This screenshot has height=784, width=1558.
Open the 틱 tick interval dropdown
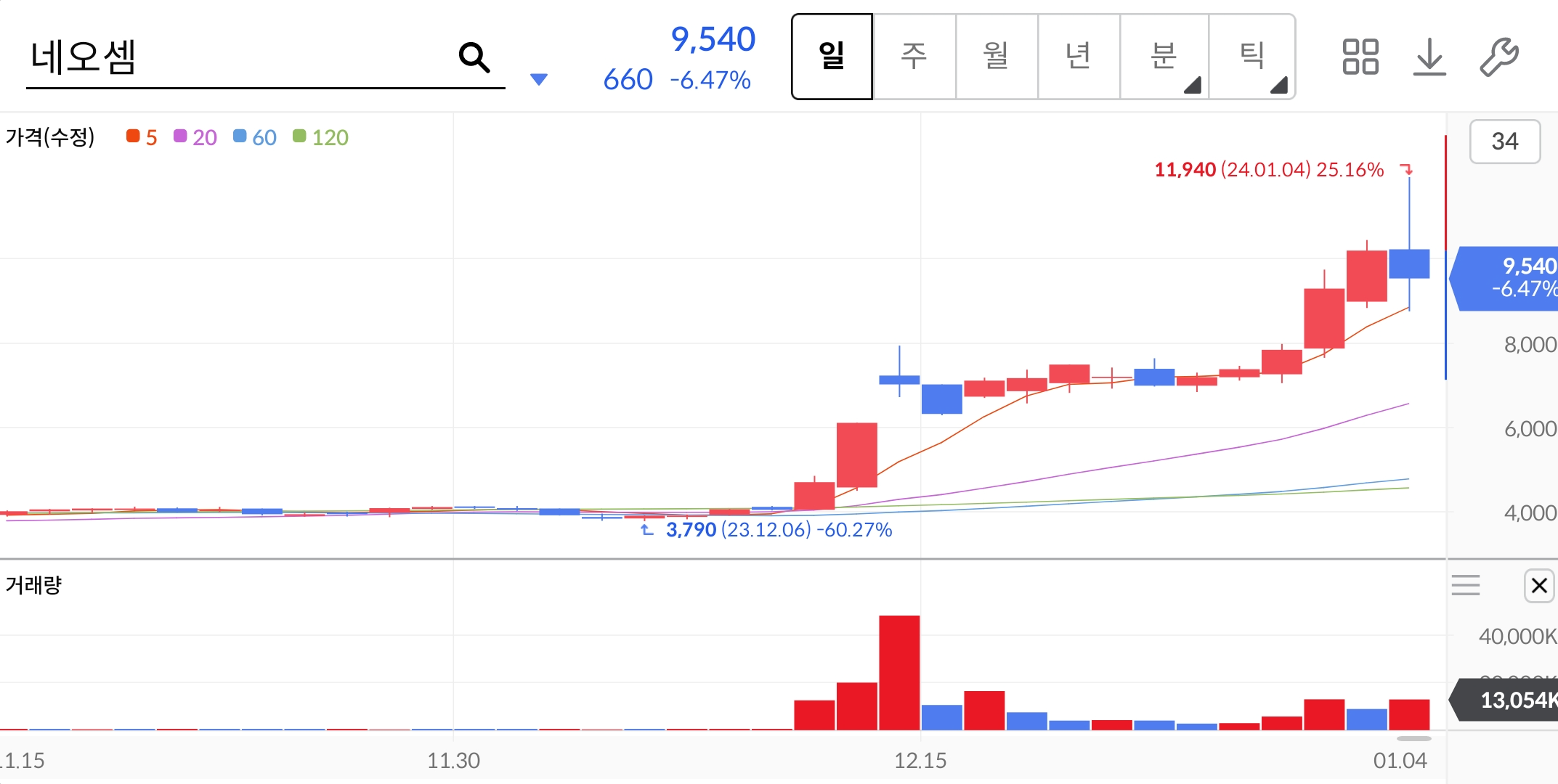(1252, 57)
